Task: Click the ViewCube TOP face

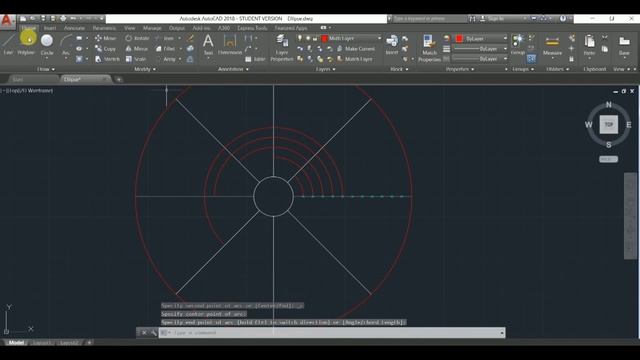Action: pos(609,124)
